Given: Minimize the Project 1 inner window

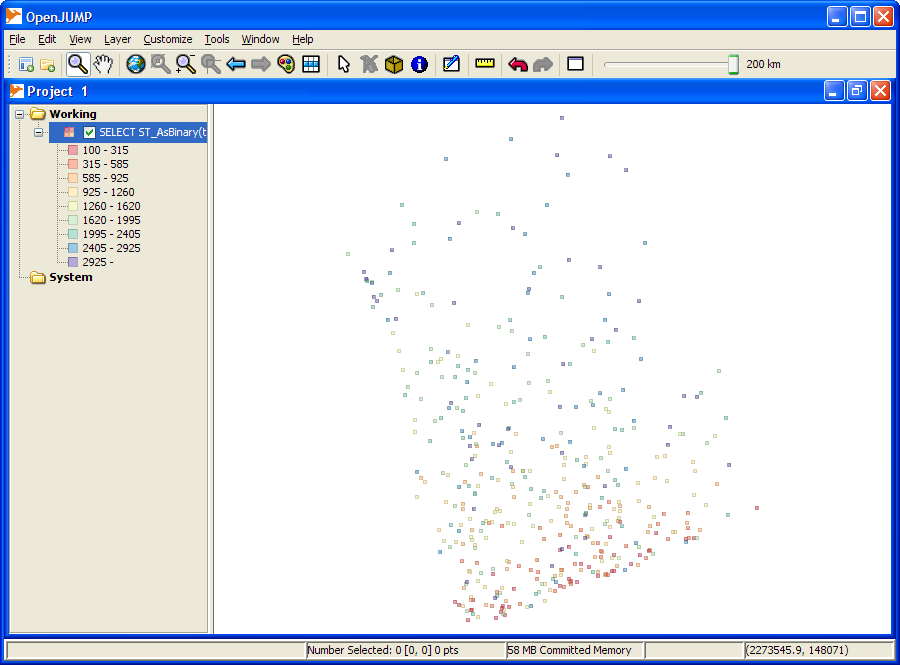Looking at the screenshot, I should [833, 91].
